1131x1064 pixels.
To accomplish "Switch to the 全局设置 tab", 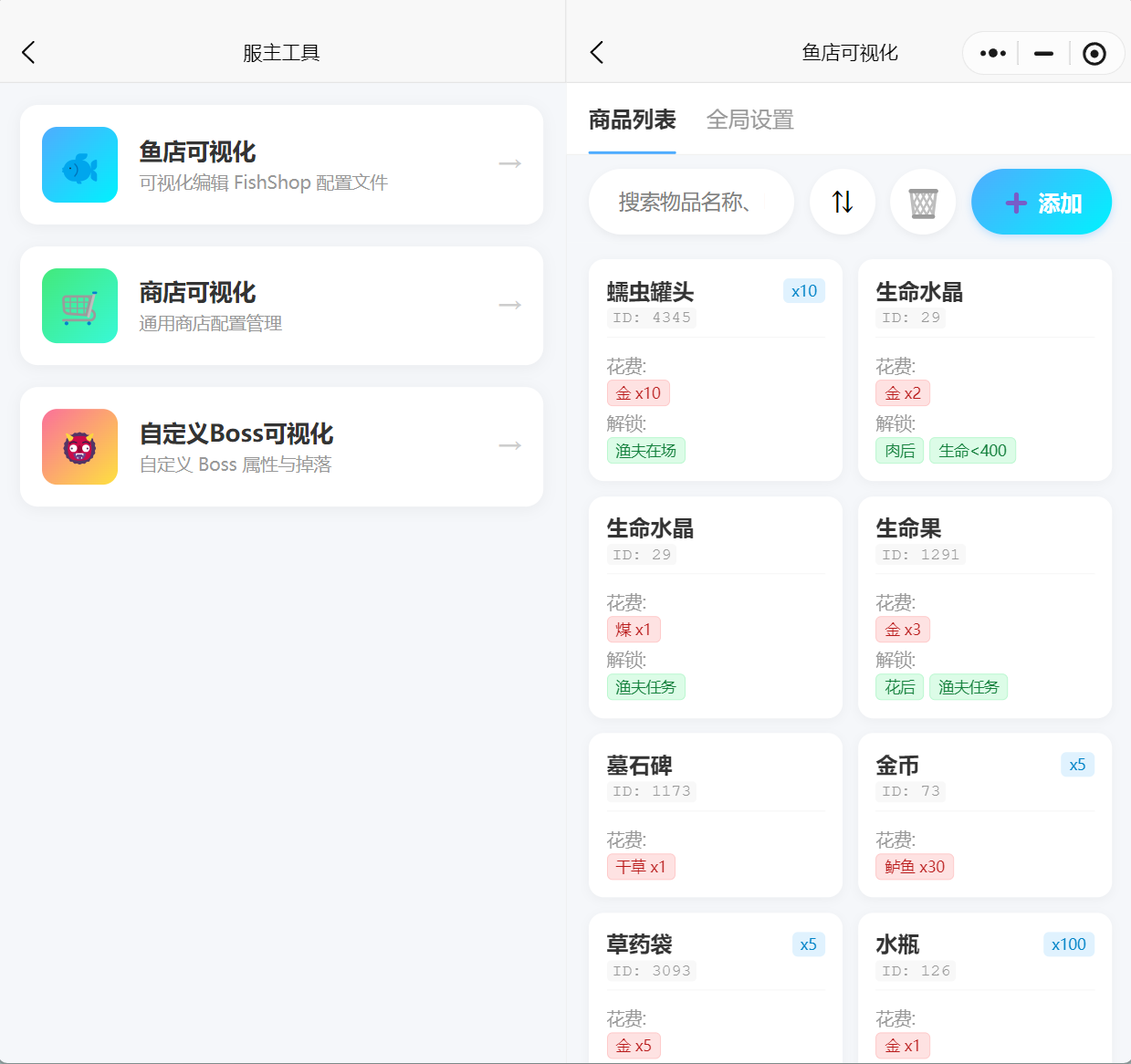I will pos(749,120).
